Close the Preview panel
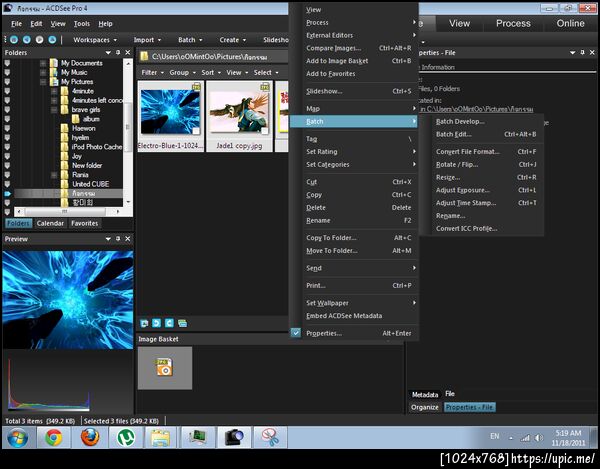The width and height of the screenshot is (600, 469). tap(128, 239)
